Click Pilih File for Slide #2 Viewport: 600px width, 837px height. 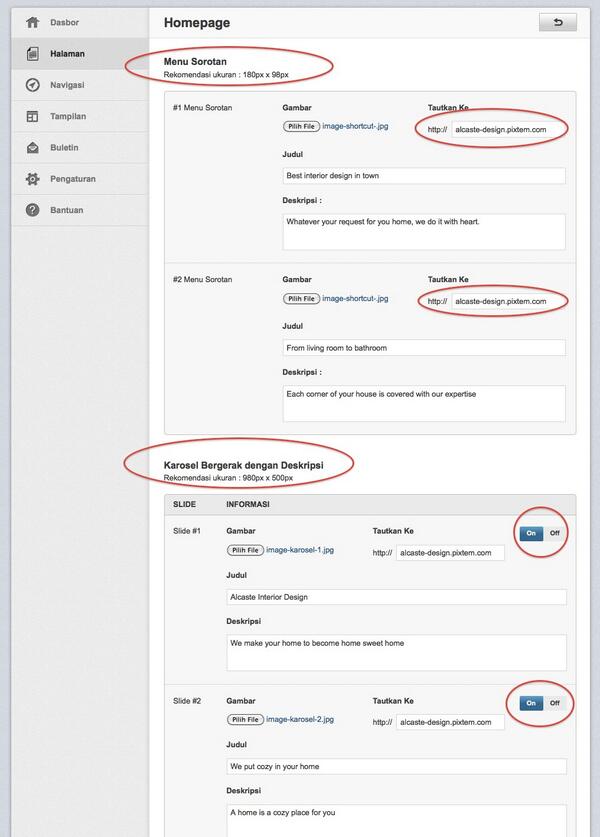pyautogui.click(x=246, y=720)
